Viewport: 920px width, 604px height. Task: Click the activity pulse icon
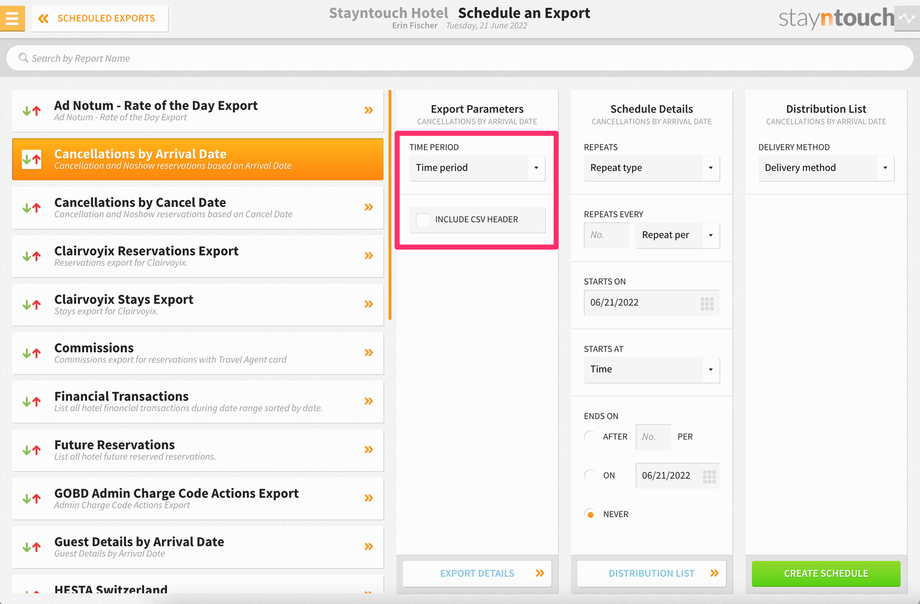click(x=907, y=18)
